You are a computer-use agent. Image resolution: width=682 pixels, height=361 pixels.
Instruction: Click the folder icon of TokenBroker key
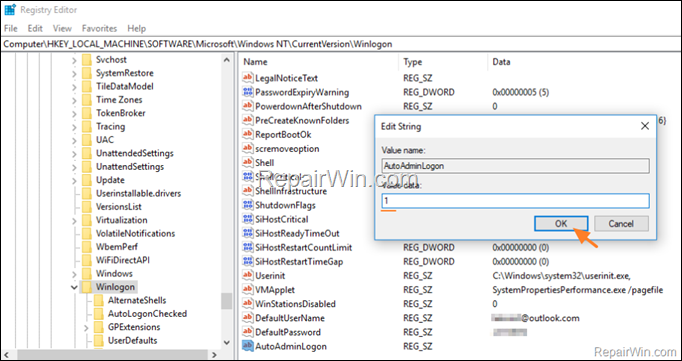coord(87,113)
